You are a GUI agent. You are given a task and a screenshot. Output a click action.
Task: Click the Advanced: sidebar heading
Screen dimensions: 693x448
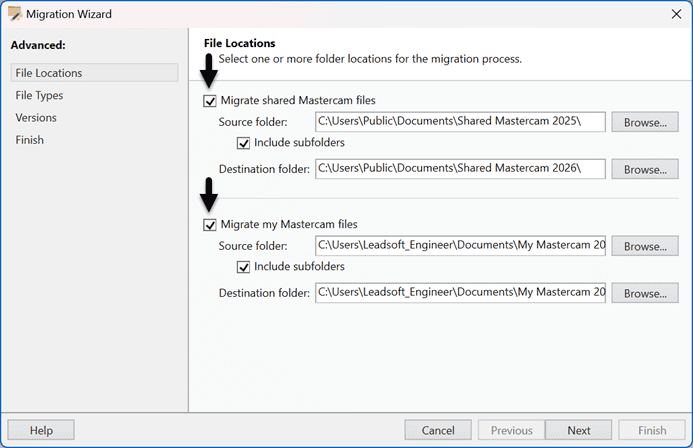point(38,45)
